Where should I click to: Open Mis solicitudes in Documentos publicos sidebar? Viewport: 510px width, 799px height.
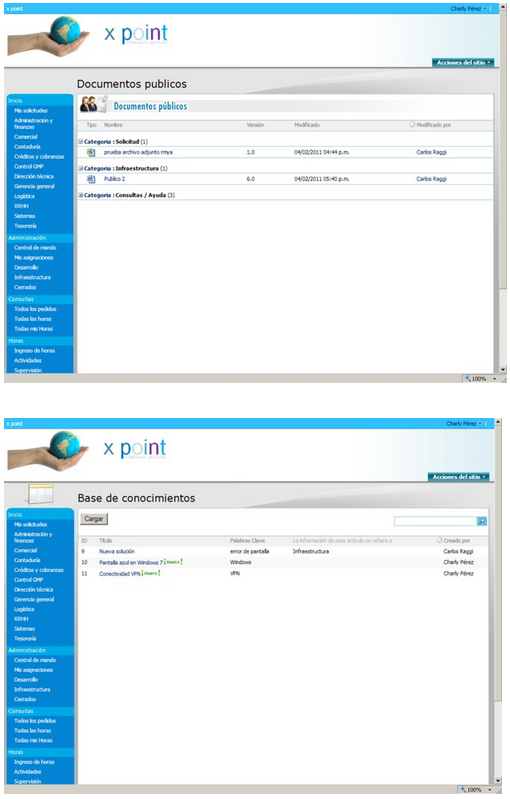(x=31, y=111)
